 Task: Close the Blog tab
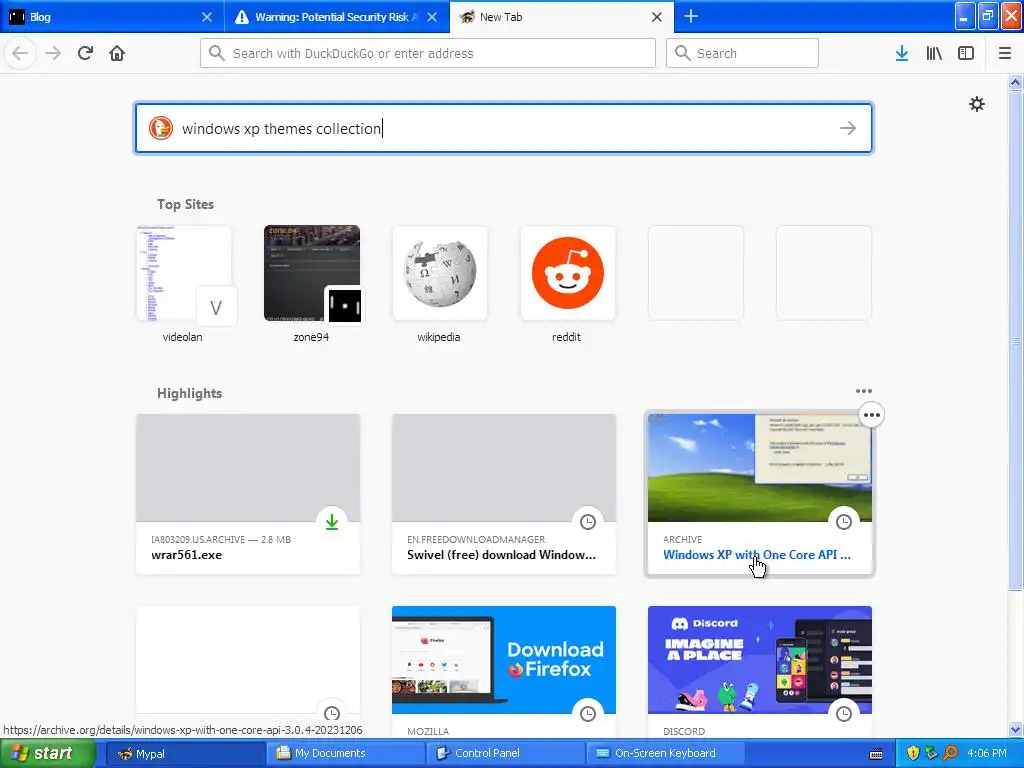point(207,17)
